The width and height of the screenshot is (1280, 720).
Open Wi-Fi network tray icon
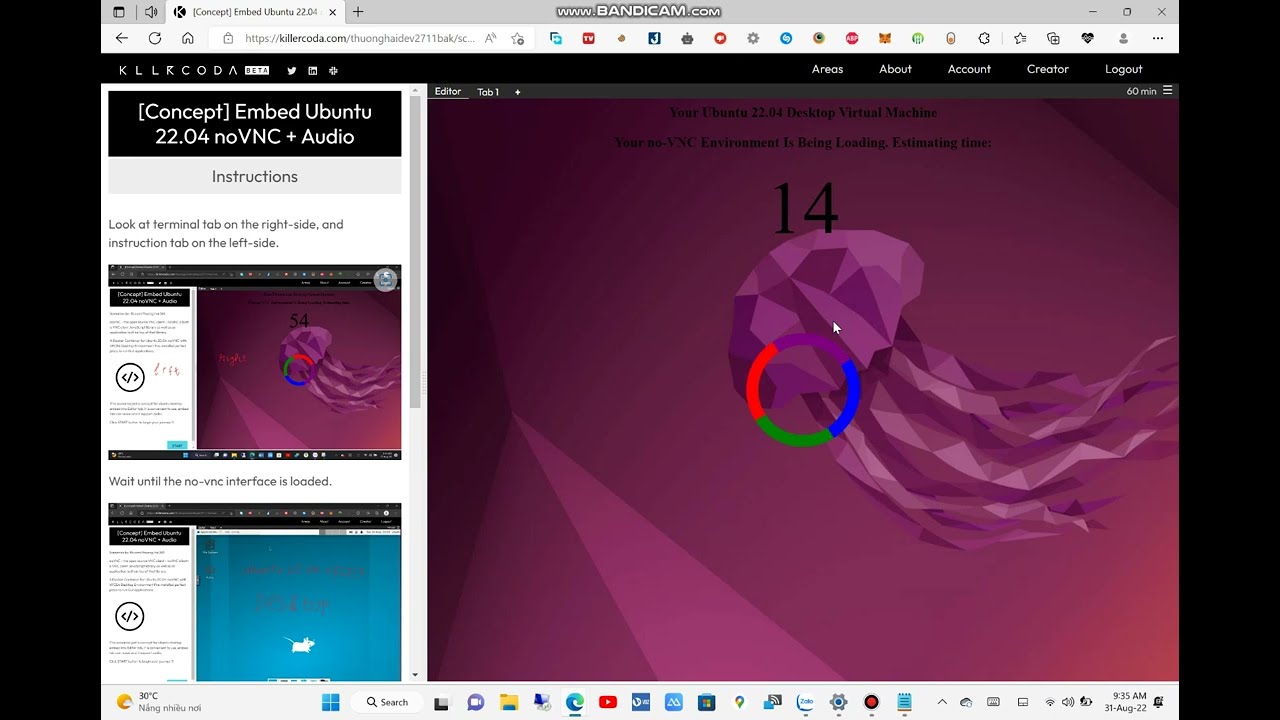coord(1050,702)
